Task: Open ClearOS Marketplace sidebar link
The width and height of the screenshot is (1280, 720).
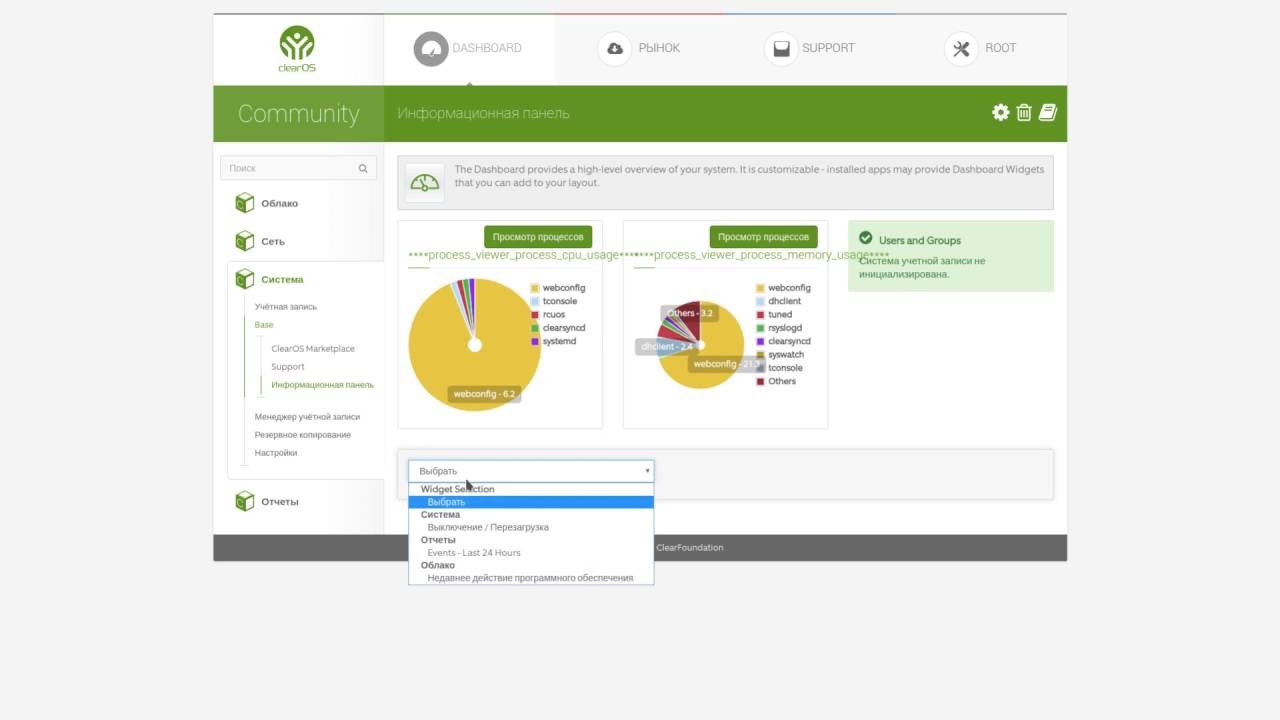Action: point(313,349)
